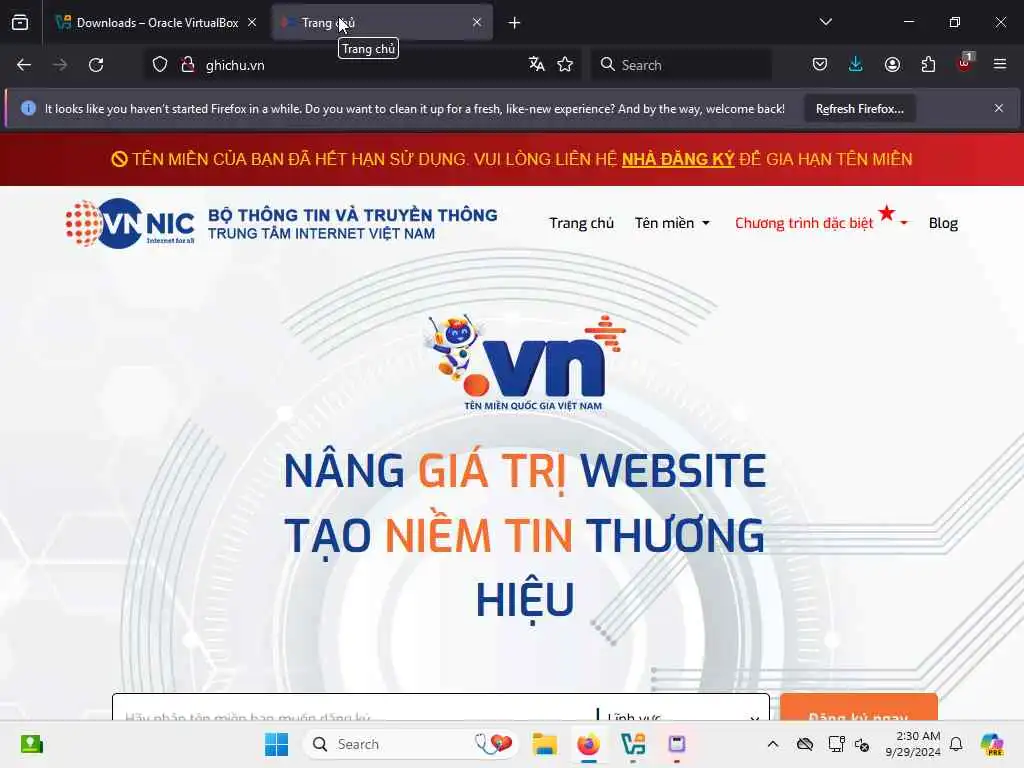Save page to Pocket
1024x768 pixels.
[820, 64]
